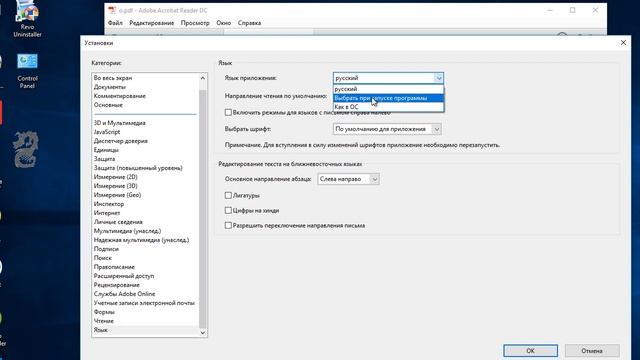Image resolution: width=640 pixels, height=360 pixels.
Task: Open the Редактирование menu
Action: click(151, 23)
